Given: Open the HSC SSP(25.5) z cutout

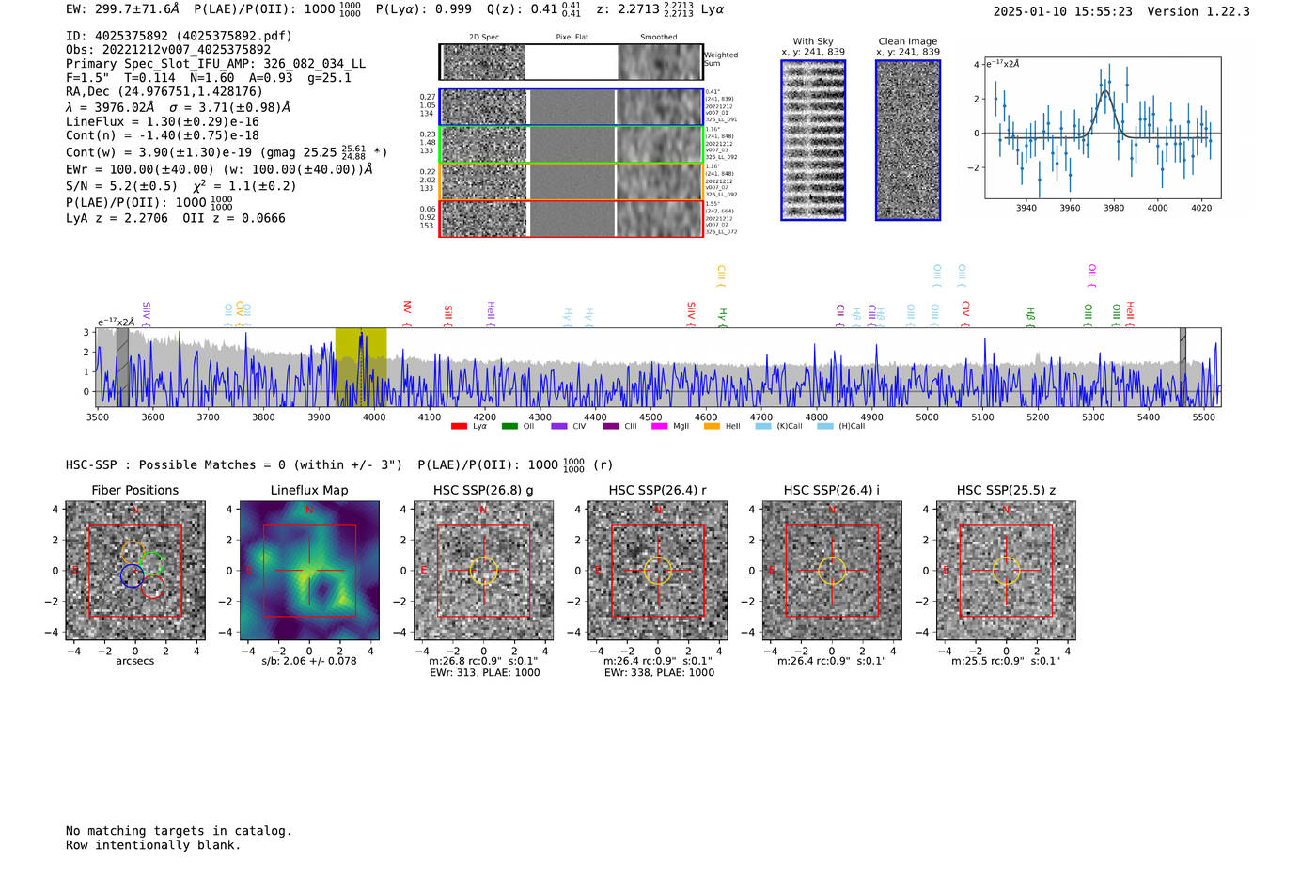Looking at the screenshot, I should (x=1007, y=571).
